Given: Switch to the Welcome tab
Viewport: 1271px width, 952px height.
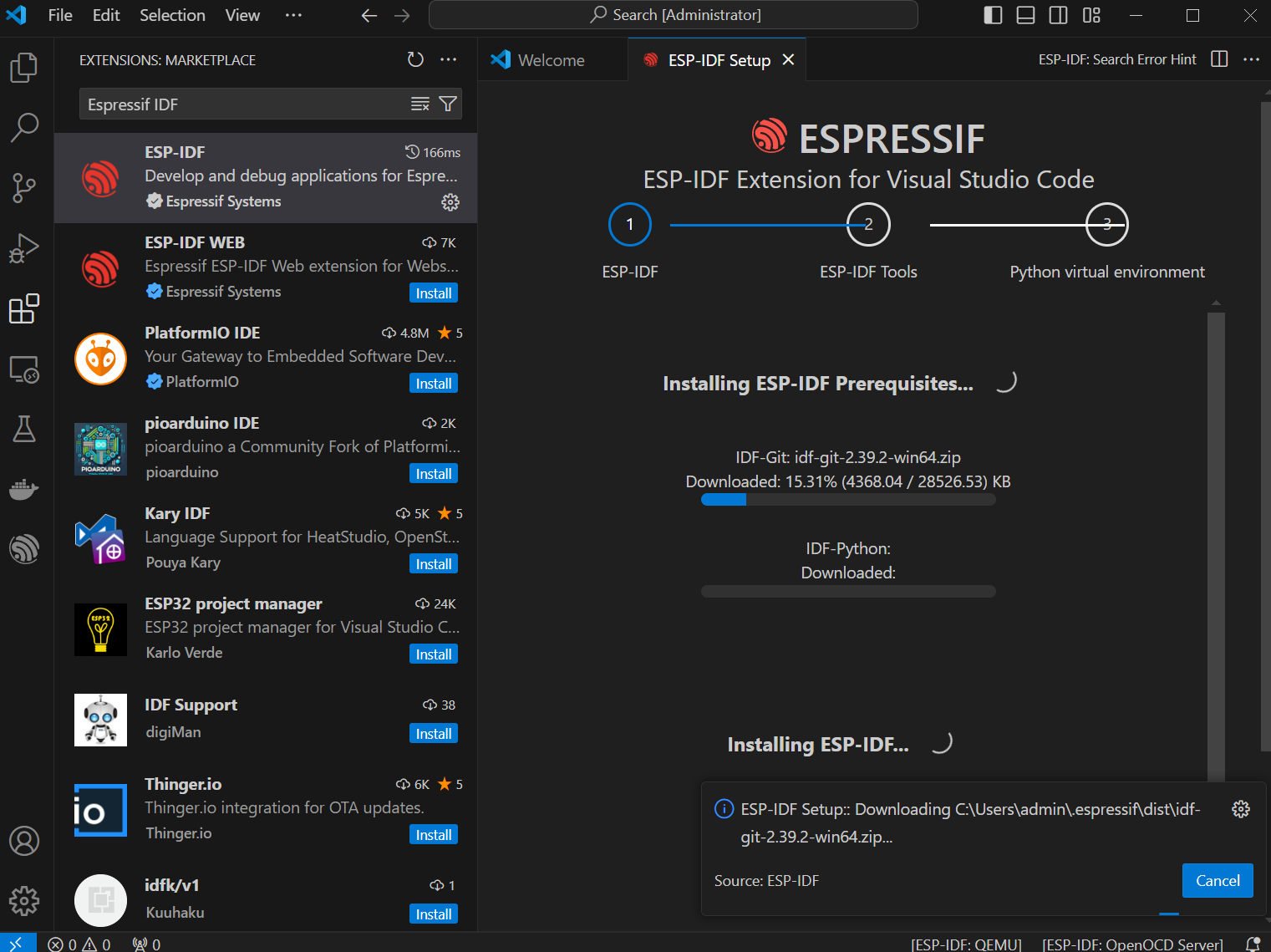Looking at the screenshot, I should click(x=552, y=59).
